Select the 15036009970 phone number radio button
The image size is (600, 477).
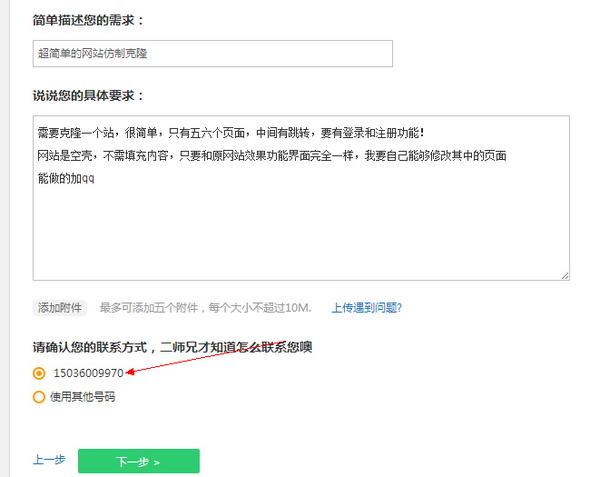(x=39, y=373)
